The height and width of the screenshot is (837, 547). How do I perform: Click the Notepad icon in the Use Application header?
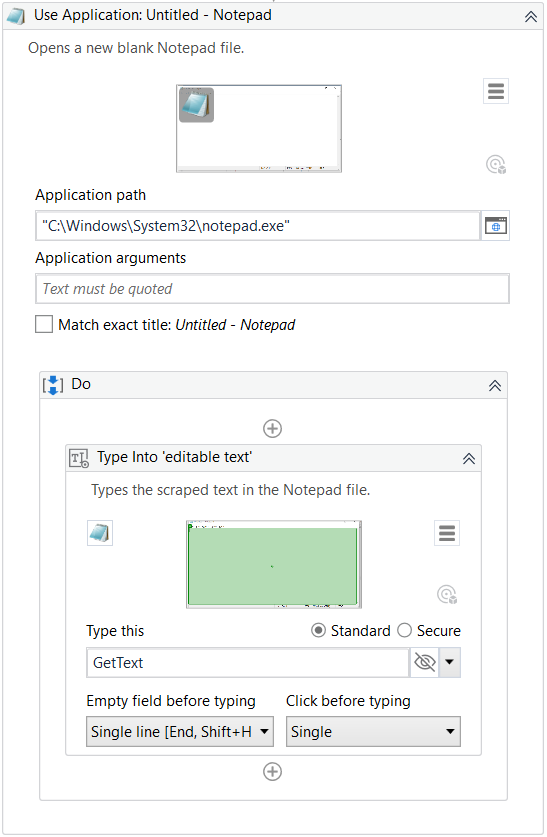click(15, 16)
